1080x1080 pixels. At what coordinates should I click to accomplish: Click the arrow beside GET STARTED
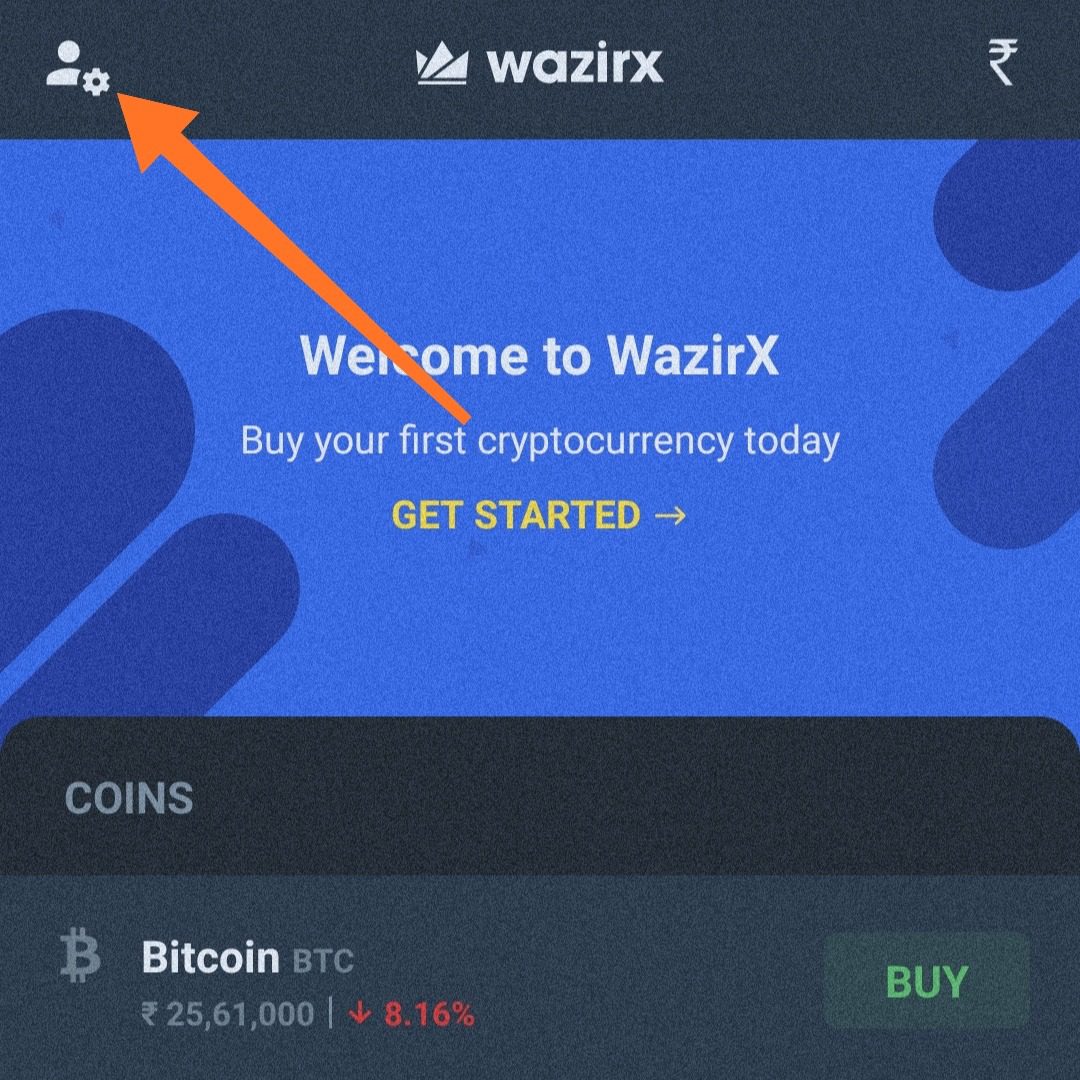click(x=670, y=516)
